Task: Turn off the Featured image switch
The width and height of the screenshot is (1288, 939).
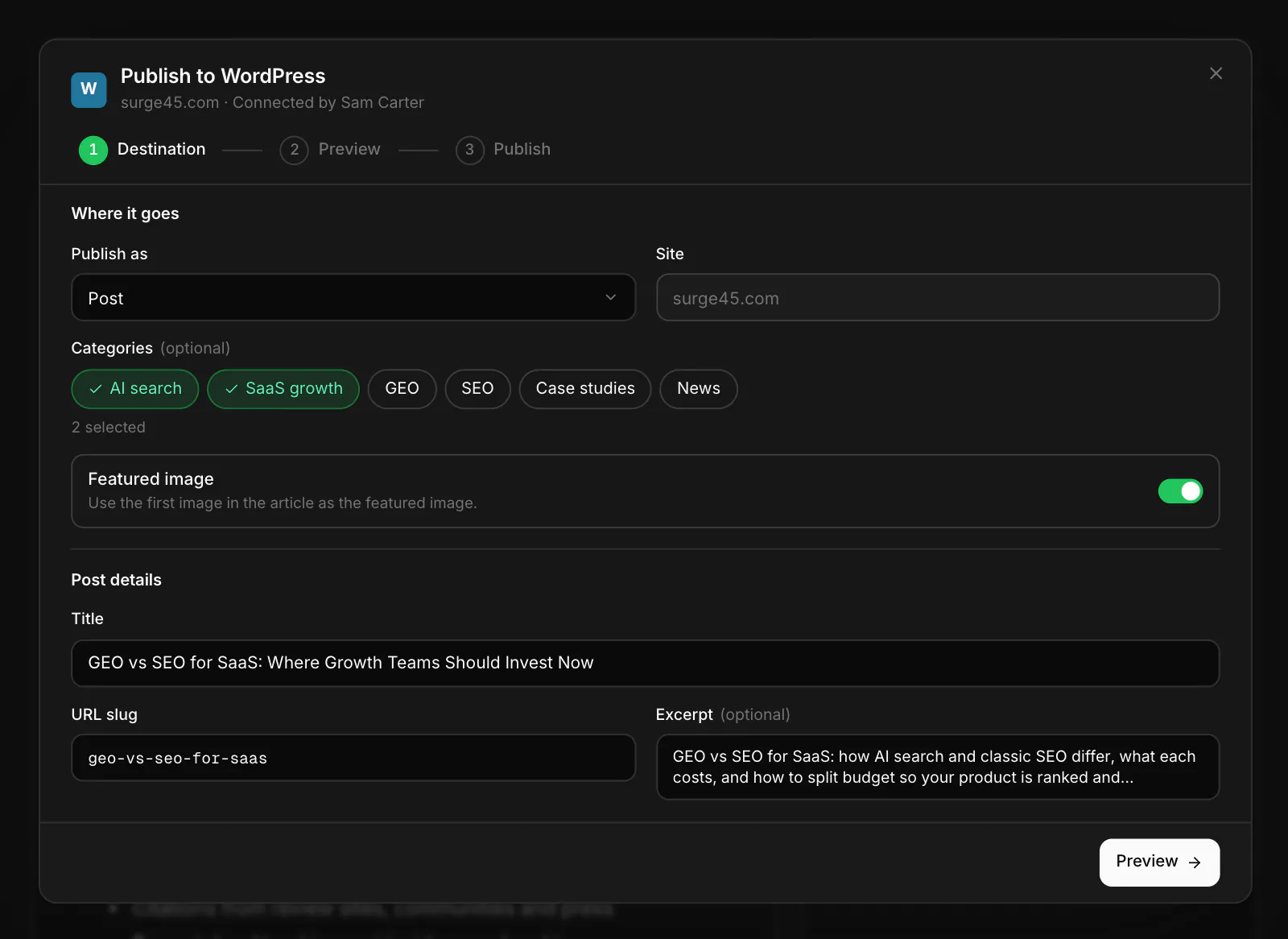Action: tap(1180, 491)
